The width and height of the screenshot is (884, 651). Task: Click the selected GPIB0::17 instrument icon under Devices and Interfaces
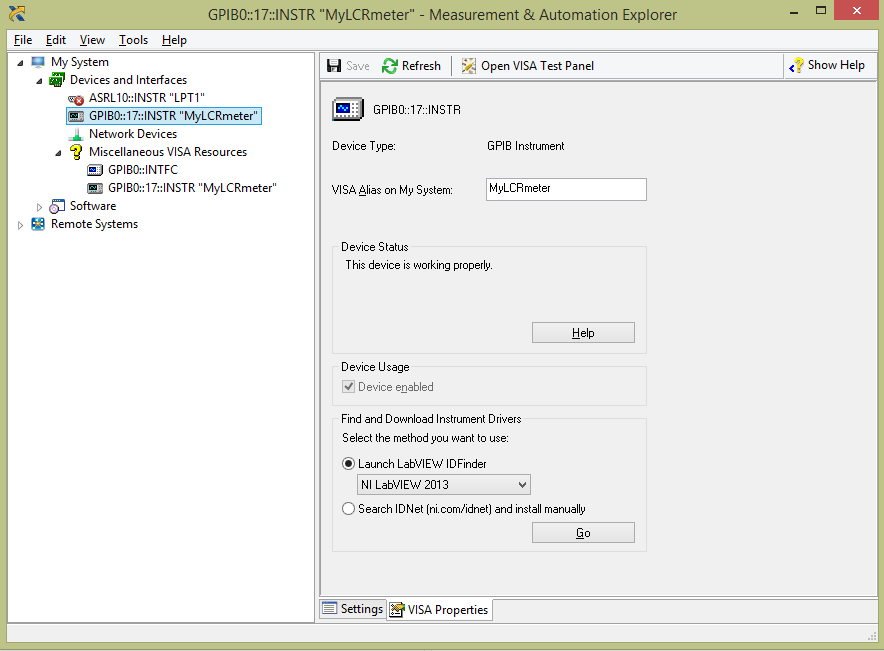[76, 116]
